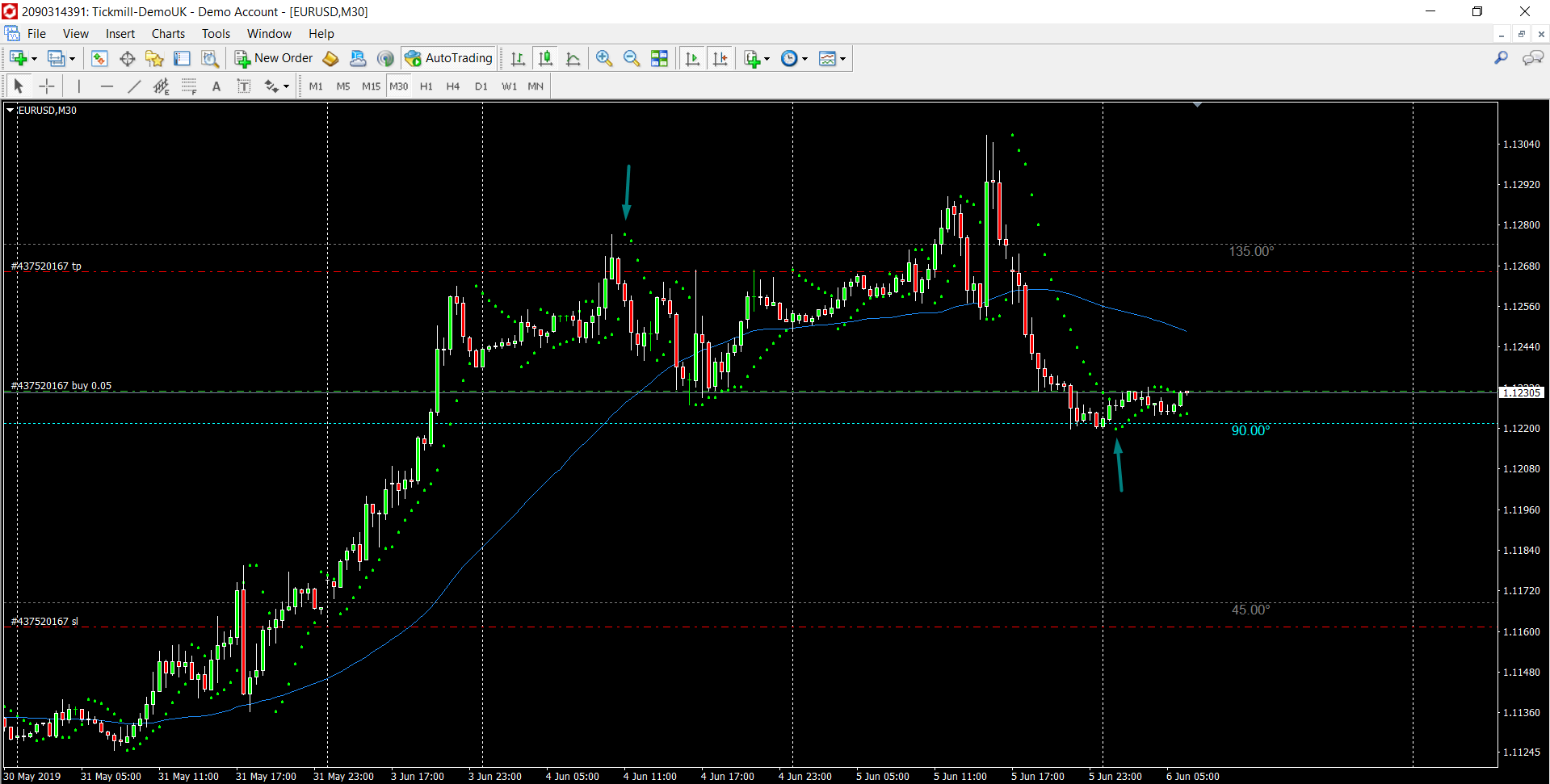Switch chart to line chart mode
The height and width of the screenshot is (784, 1550).
pyautogui.click(x=573, y=58)
